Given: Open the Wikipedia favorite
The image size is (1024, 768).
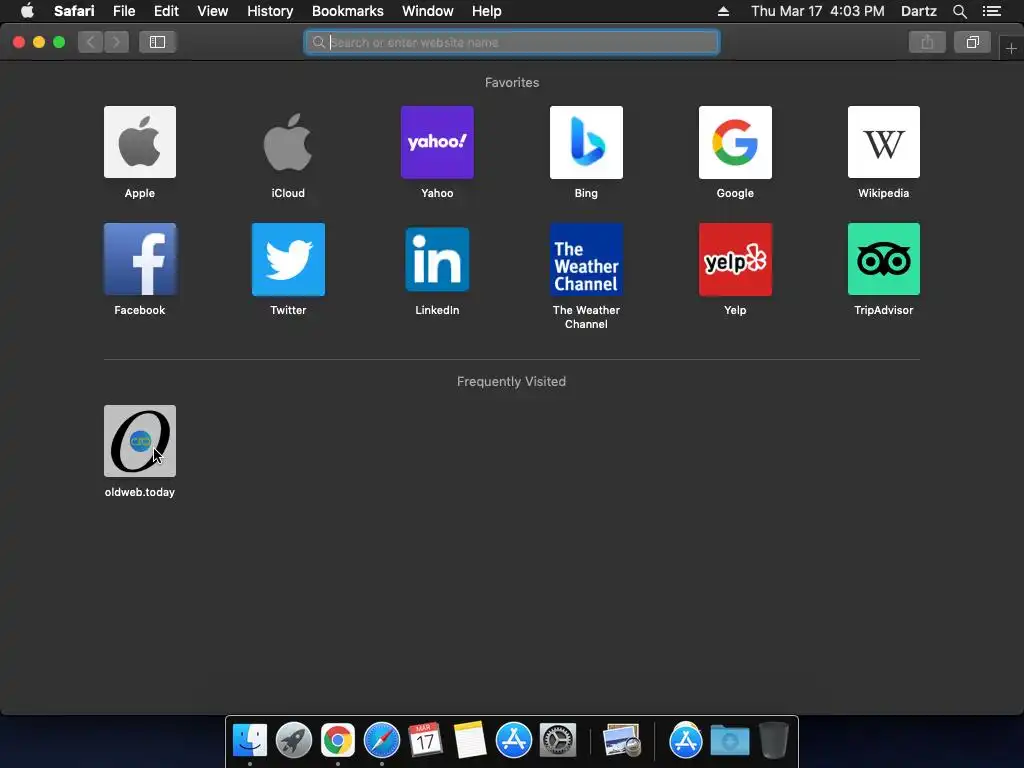Looking at the screenshot, I should (884, 142).
